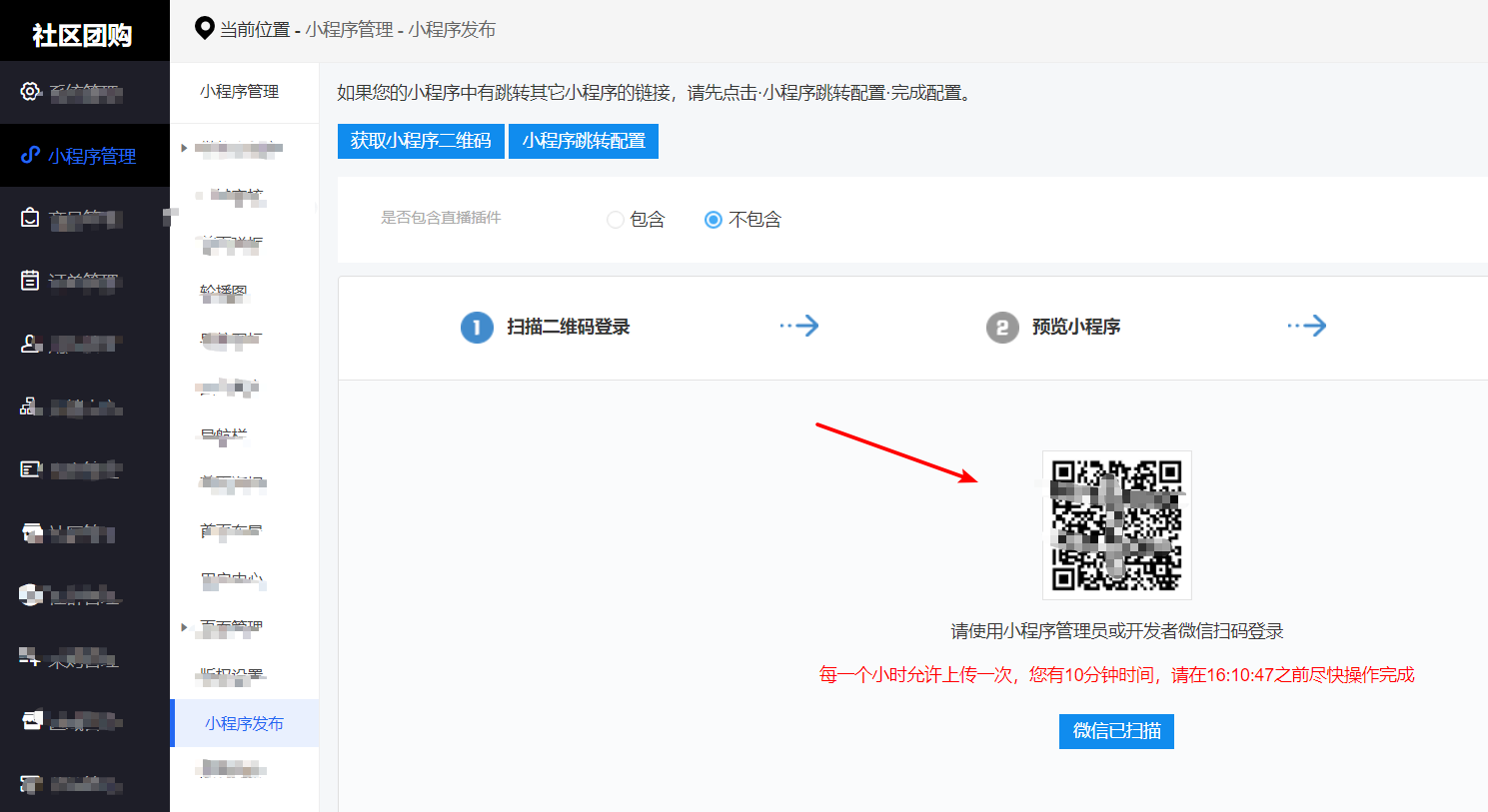Open the 小程序发布 submenu item
1488x812 pixels.
point(245,723)
